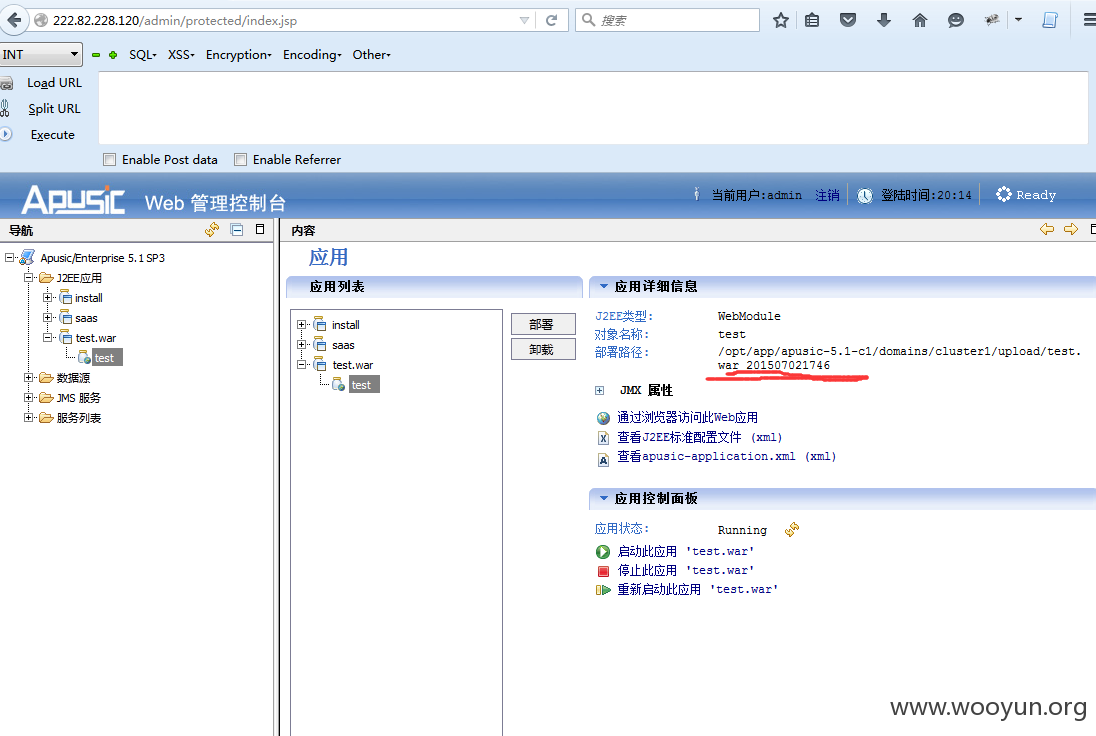Open 查看J2EE标准配置文件 link
This screenshot has height=736, width=1096.
(x=700, y=437)
